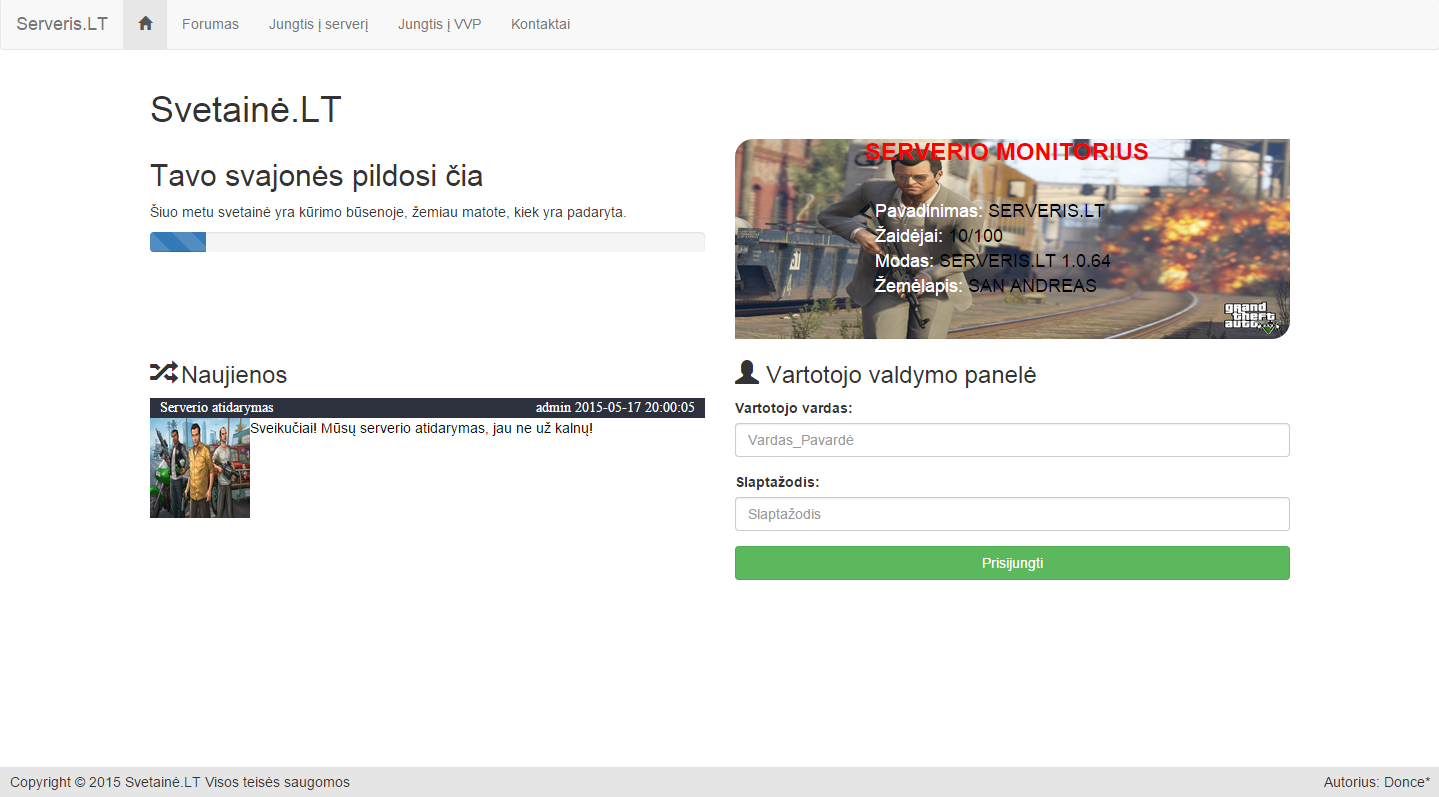Click the Naujienos section heading
The width and height of the screenshot is (1439, 797).
click(234, 375)
